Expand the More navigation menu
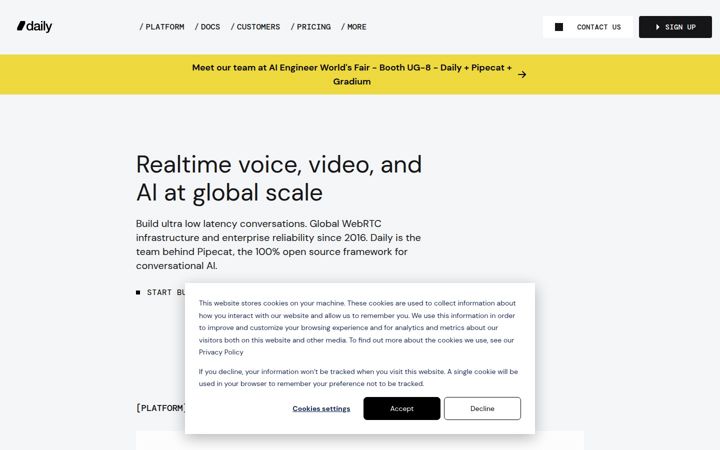The image size is (720, 450). point(354,27)
